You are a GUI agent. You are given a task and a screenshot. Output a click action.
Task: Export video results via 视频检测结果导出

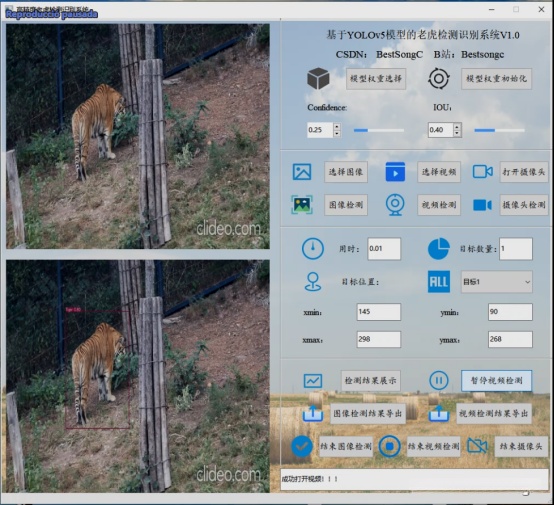493,413
